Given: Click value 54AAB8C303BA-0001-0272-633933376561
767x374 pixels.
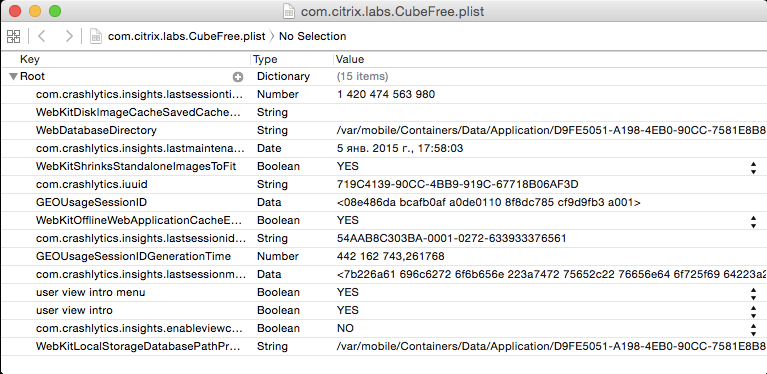Looking at the screenshot, I should tap(451, 238).
